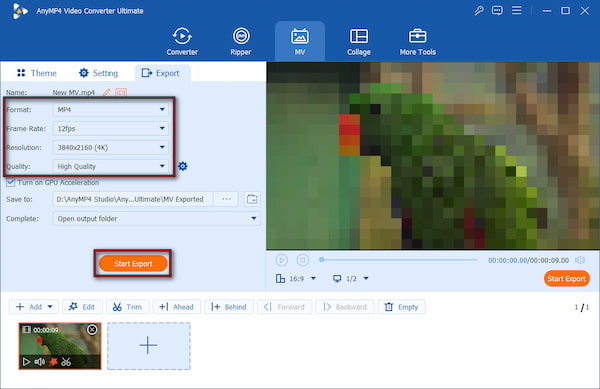
Task: Open More Tools
Action: (417, 42)
